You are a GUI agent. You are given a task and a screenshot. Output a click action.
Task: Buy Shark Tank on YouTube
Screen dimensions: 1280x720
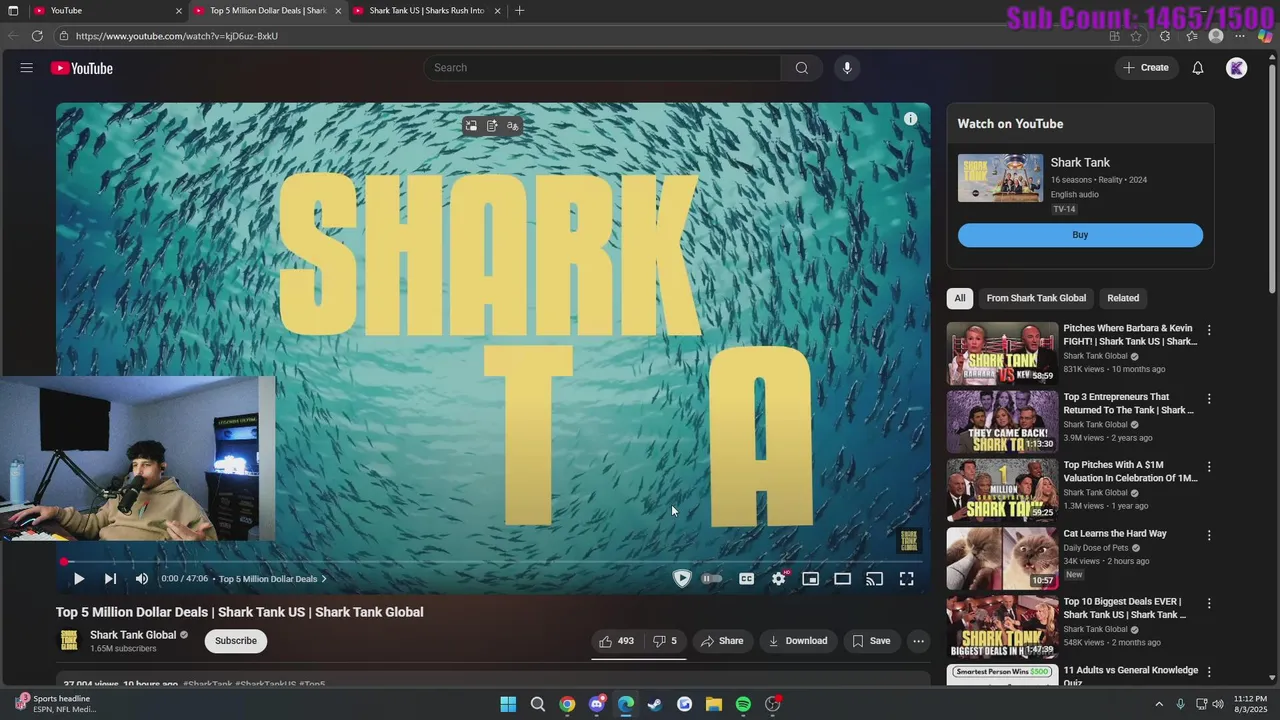(1080, 235)
